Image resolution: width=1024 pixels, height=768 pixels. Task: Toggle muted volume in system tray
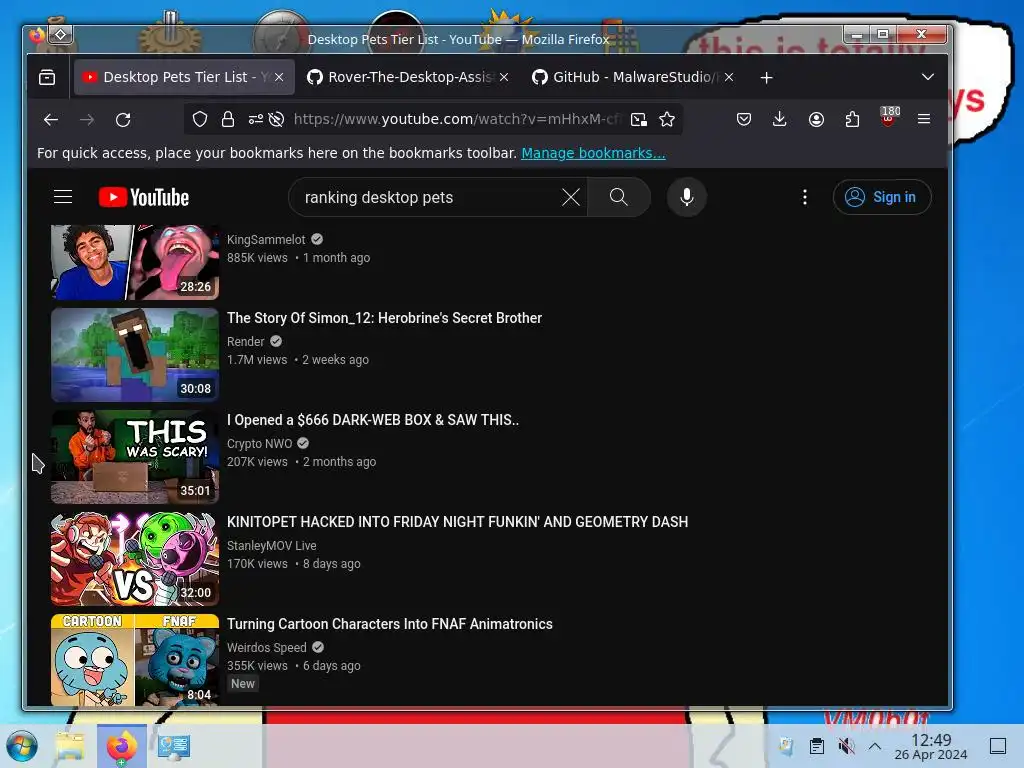coord(846,746)
